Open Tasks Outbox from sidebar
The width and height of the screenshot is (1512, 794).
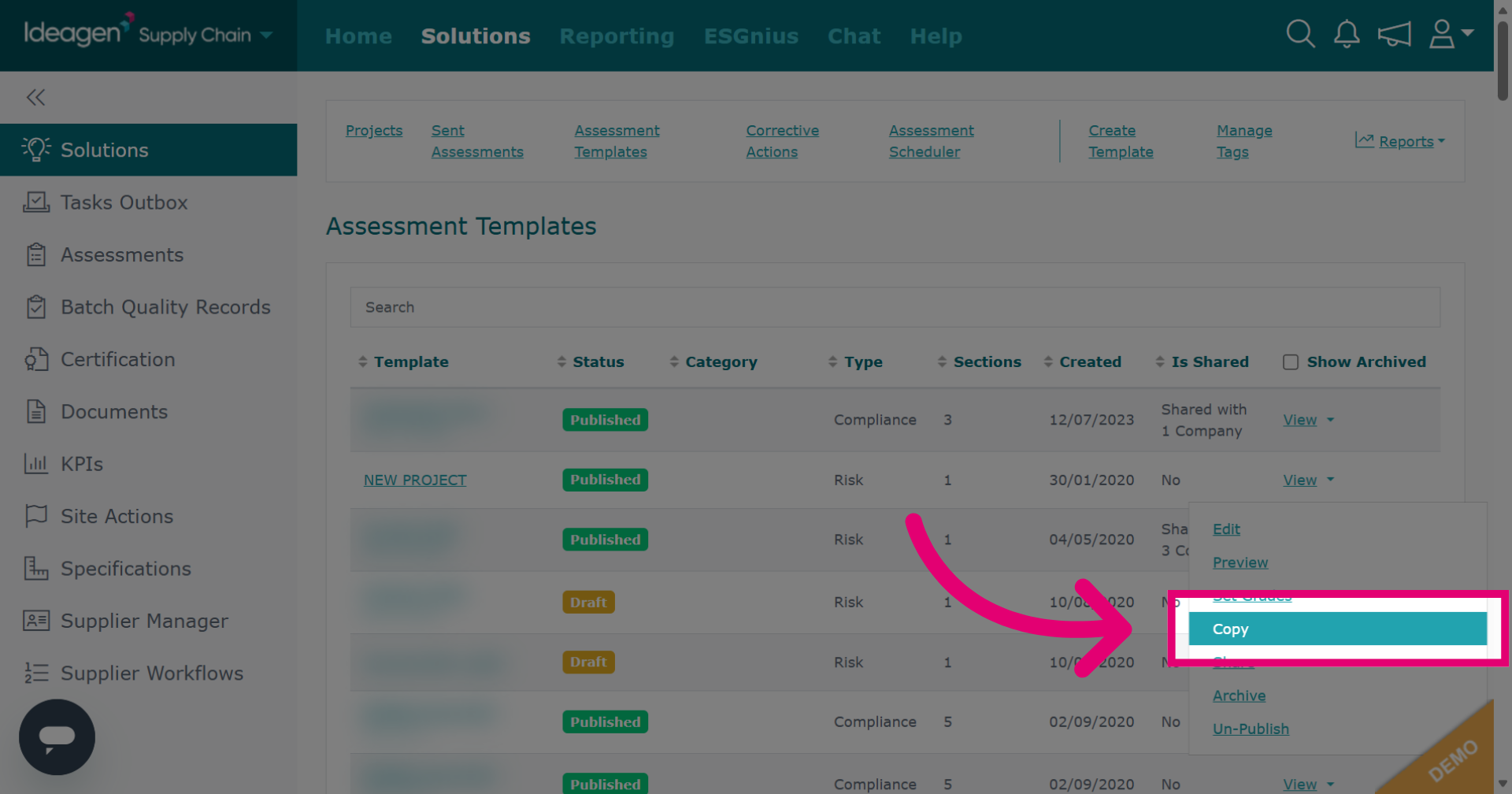[x=124, y=202]
